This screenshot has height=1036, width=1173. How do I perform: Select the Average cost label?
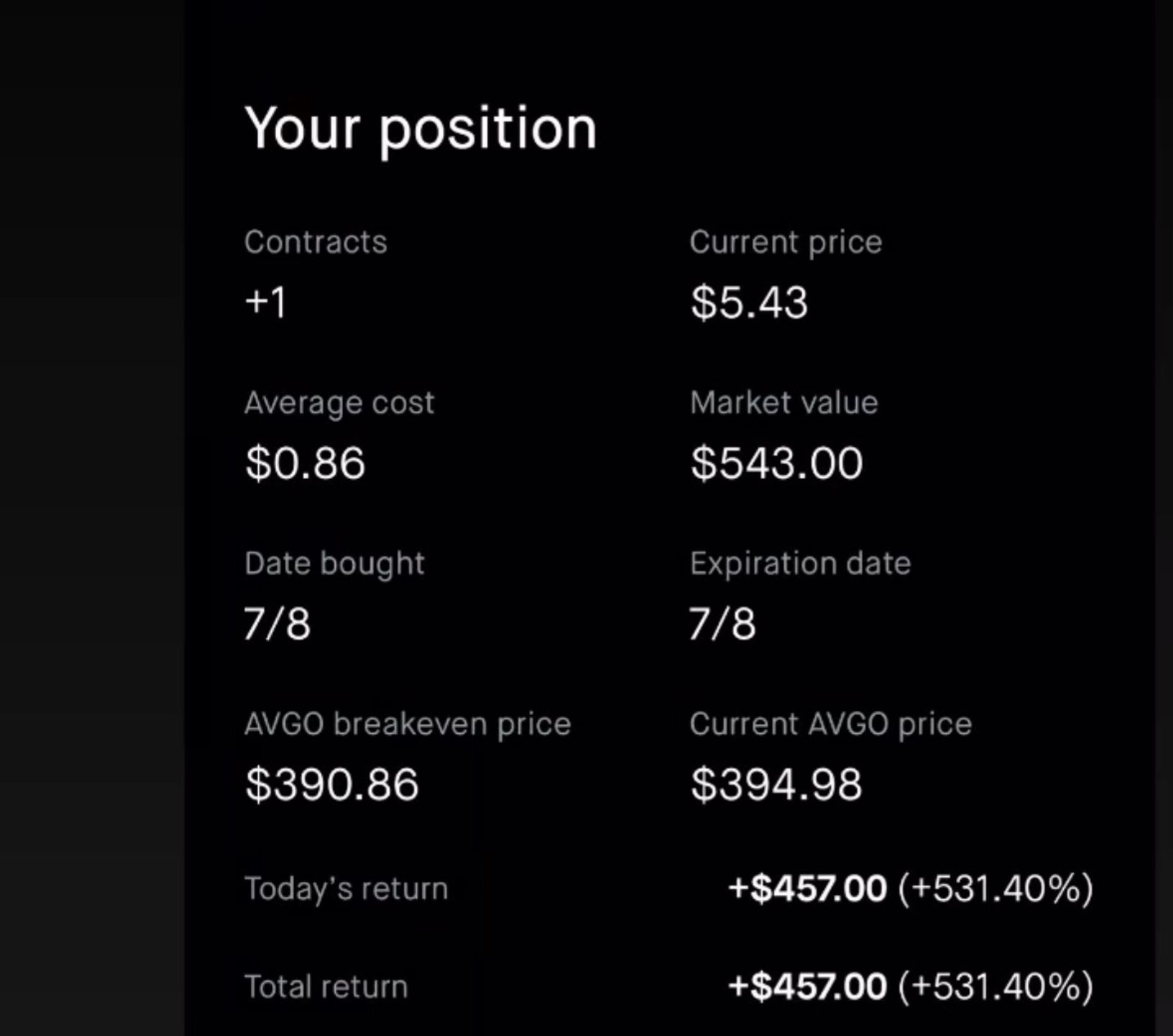339,403
